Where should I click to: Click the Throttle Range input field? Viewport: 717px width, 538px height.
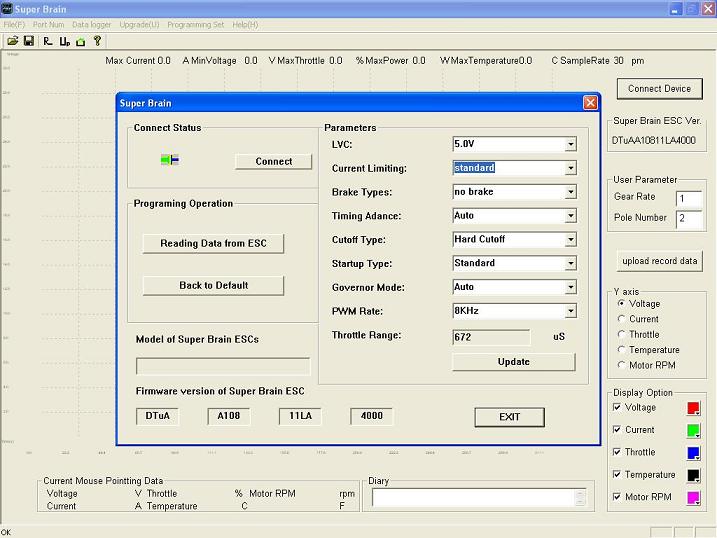point(491,337)
